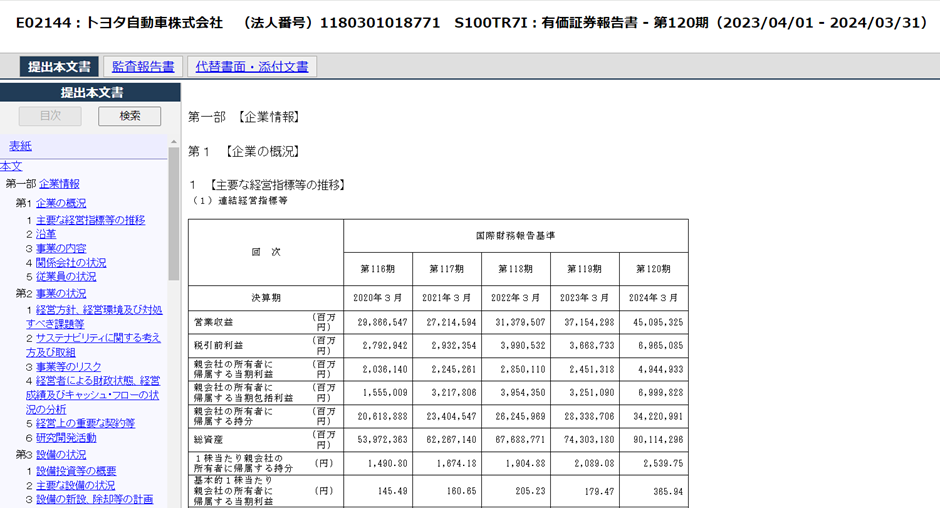The height and width of the screenshot is (508, 940).
Task: Click the 基本的1株当たり当期利益 row label
Action: click(234, 491)
